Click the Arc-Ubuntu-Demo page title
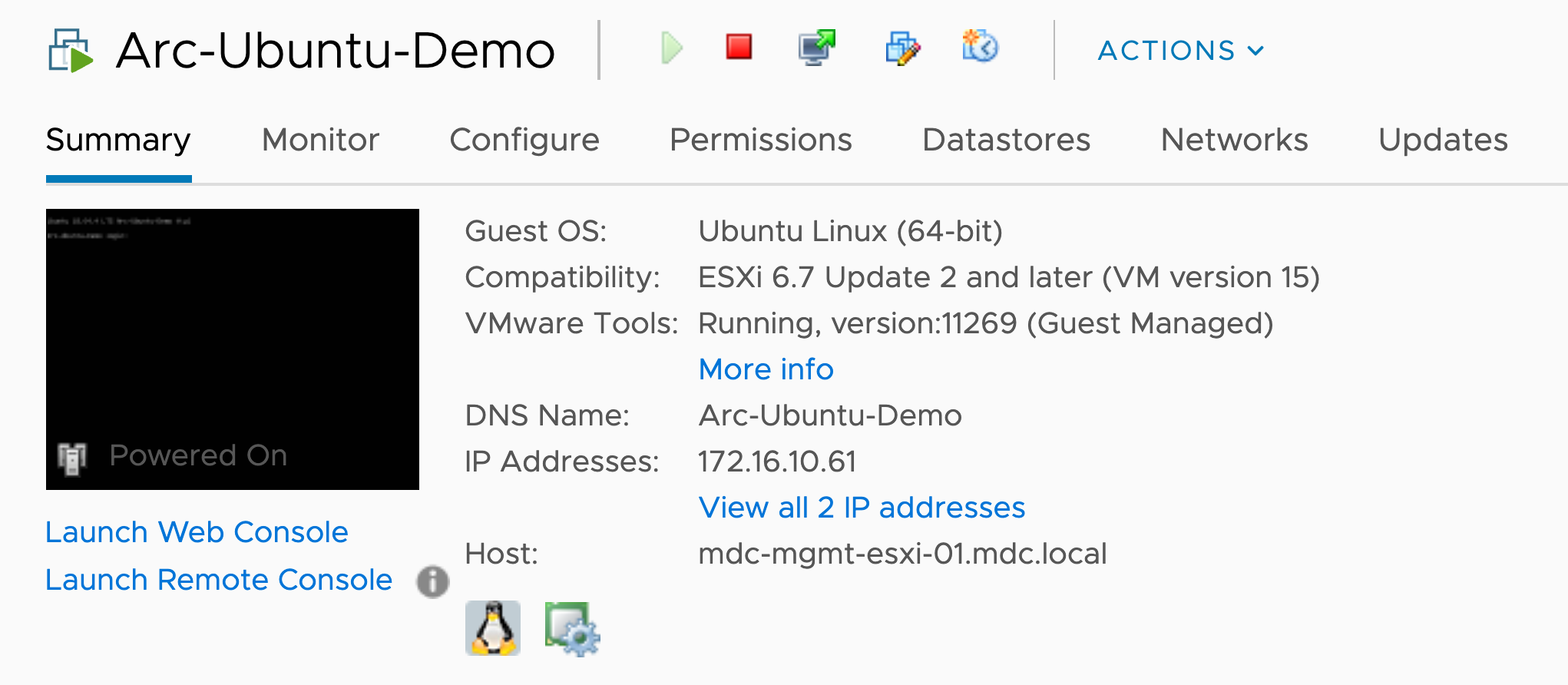The height and width of the screenshot is (685, 1568). click(336, 51)
